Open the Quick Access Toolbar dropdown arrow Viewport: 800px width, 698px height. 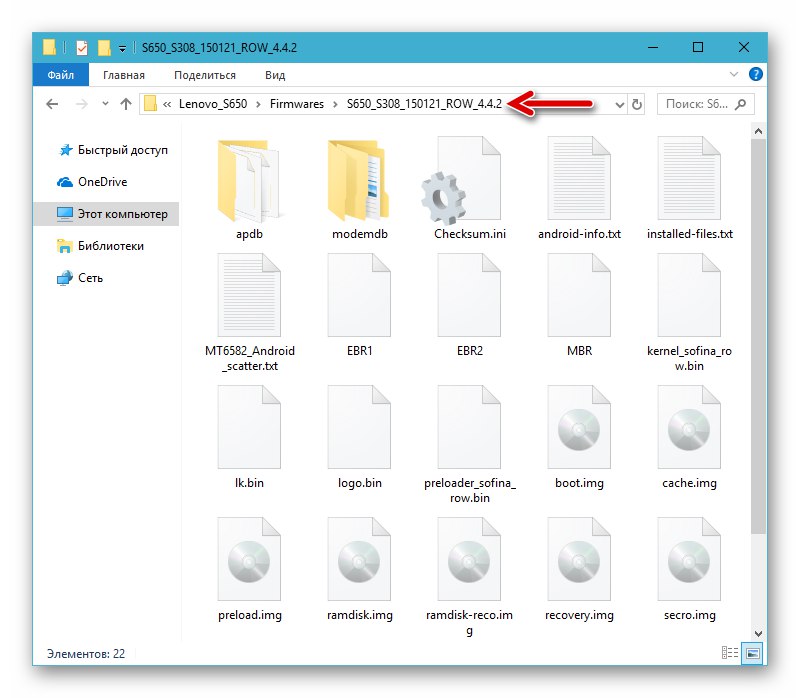(124, 47)
